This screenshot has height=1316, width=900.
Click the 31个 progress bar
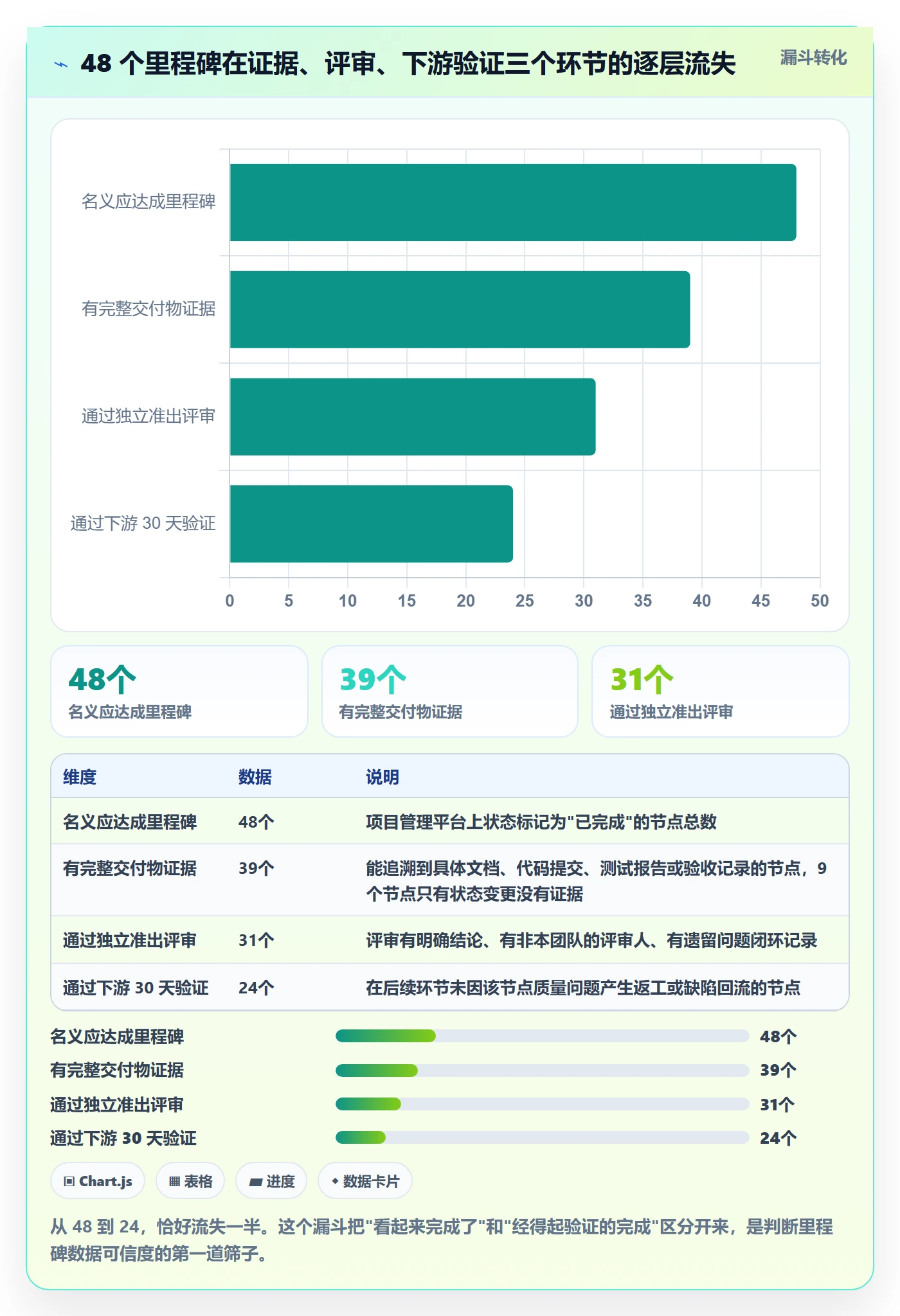pyautogui.click(x=543, y=1104)
